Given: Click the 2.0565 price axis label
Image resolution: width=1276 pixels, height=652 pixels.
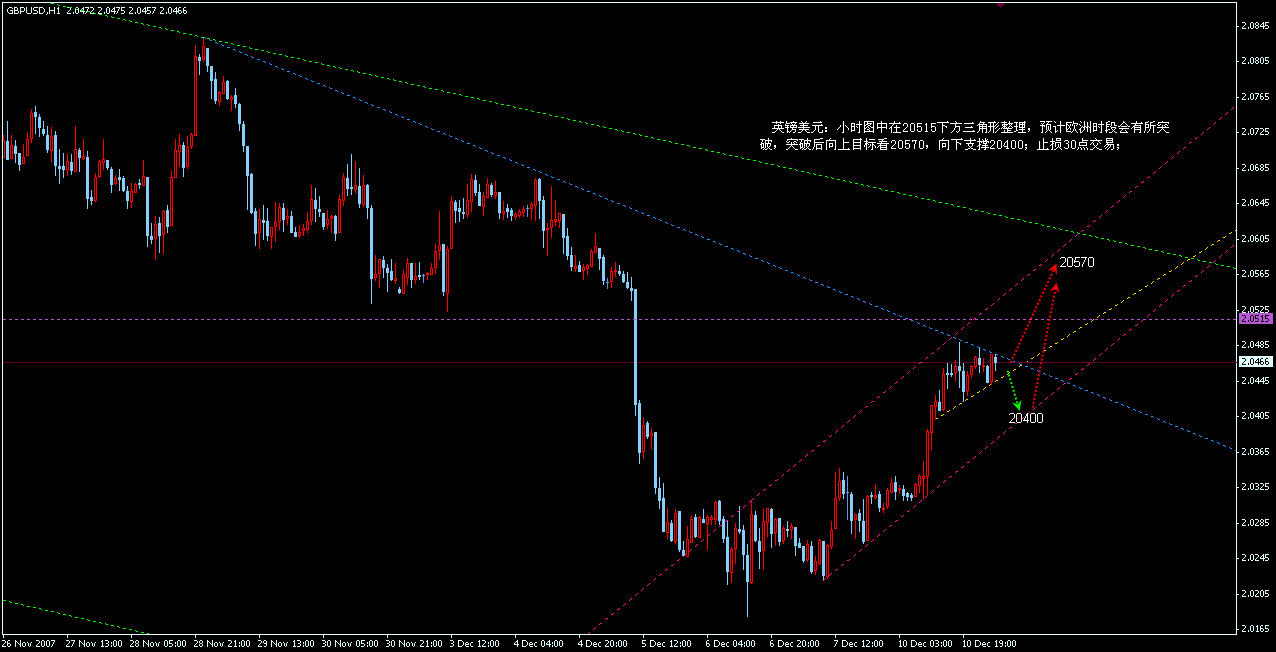Looking at the screenshot, I should (x=1256, y=273).
